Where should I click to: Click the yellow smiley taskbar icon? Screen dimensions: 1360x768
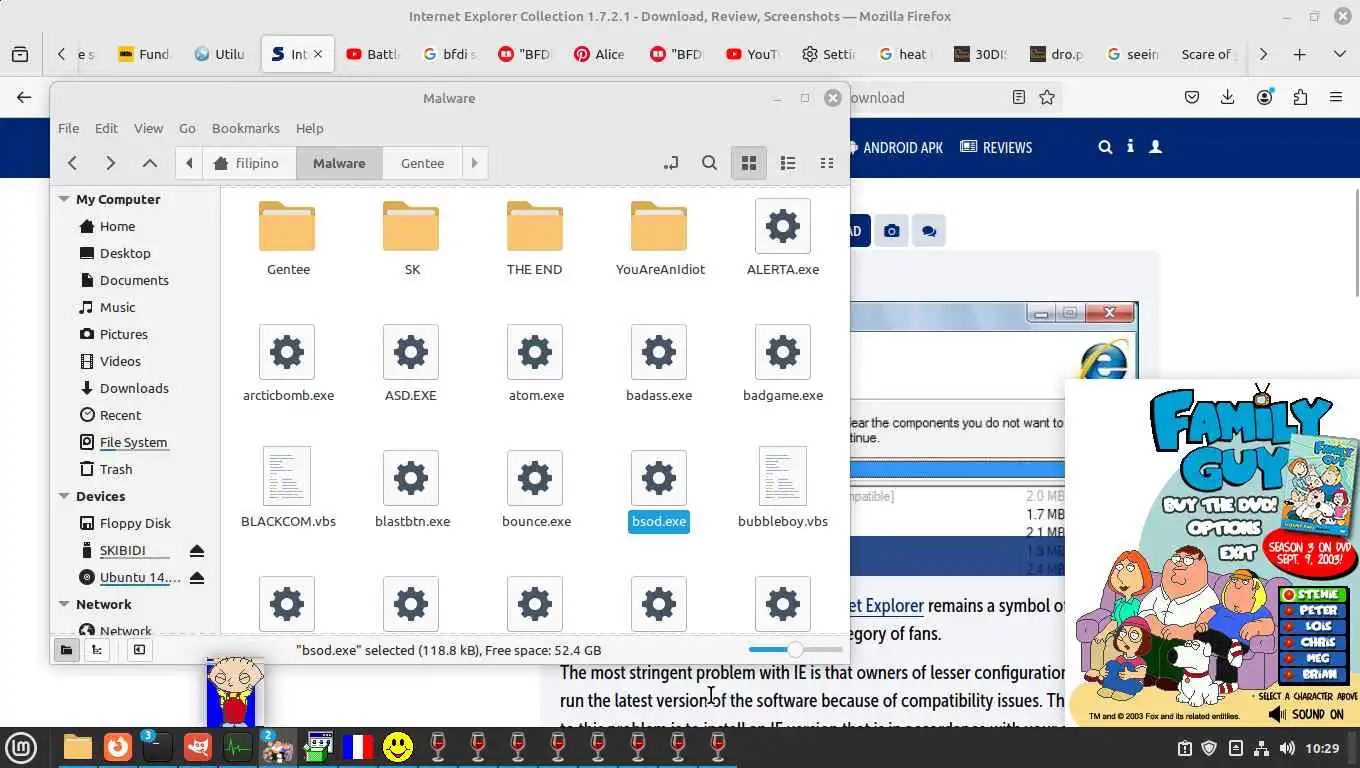[x=398, y=747]
